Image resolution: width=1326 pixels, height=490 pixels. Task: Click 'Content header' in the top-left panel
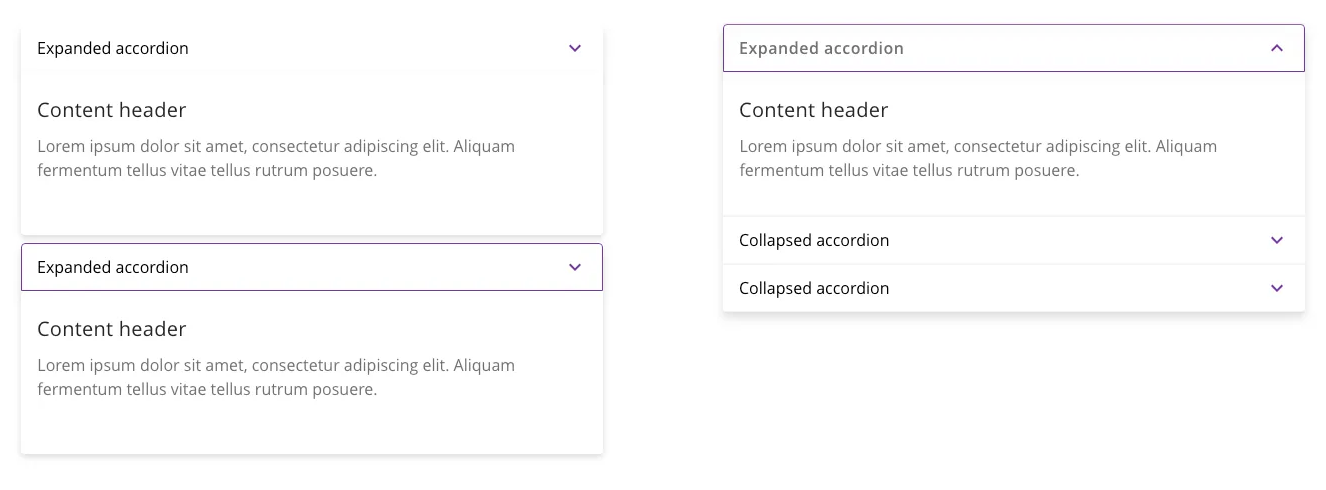click(x=112, y=110)
